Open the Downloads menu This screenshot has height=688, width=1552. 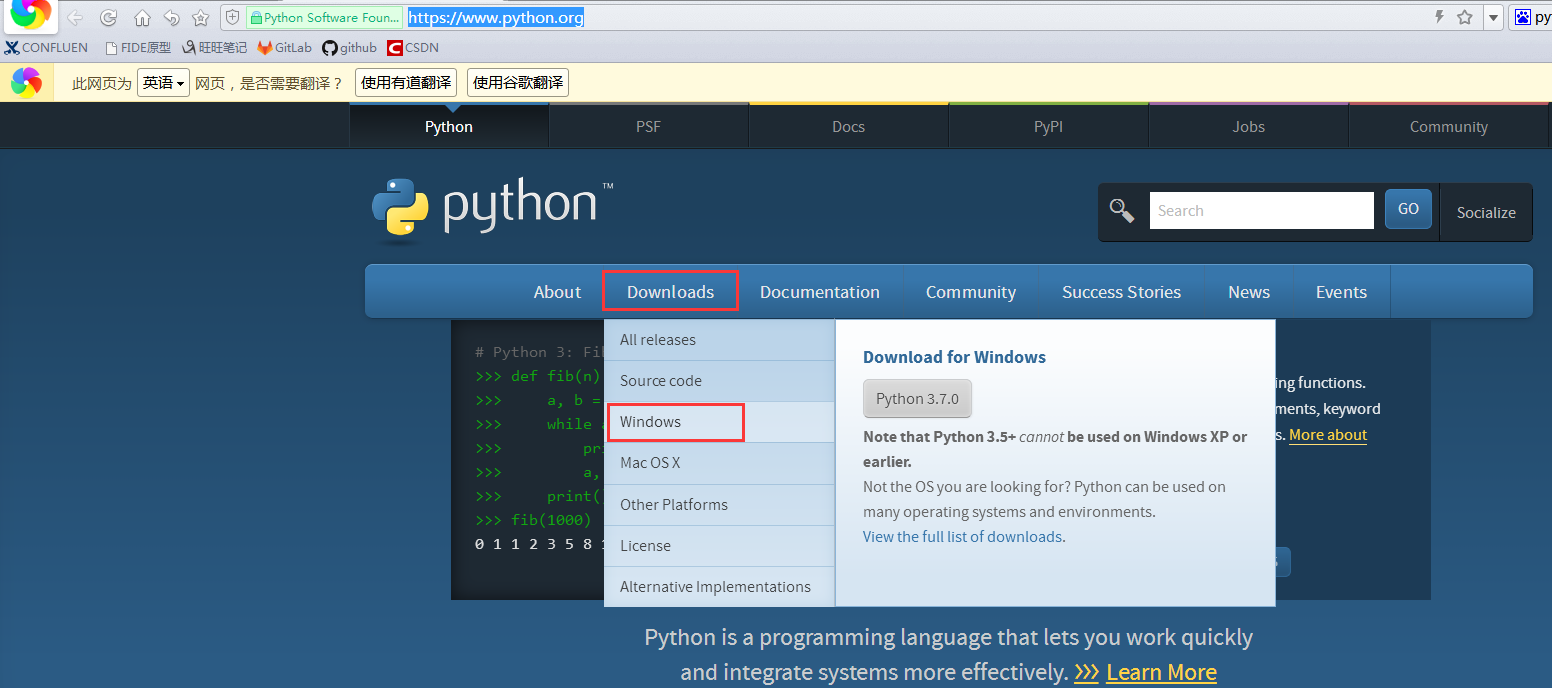click(x=670, y=292)
